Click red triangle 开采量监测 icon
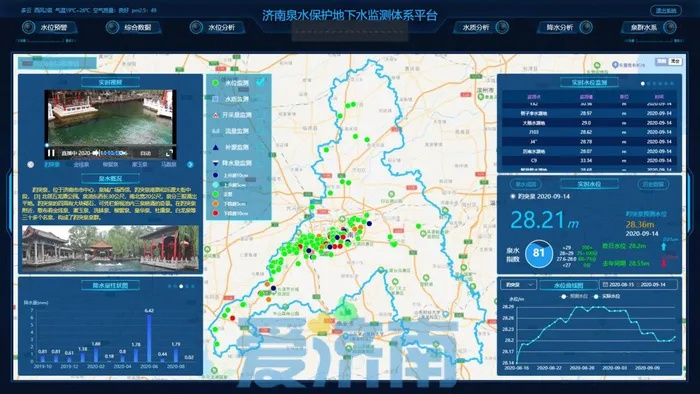 tap(216, 115)
